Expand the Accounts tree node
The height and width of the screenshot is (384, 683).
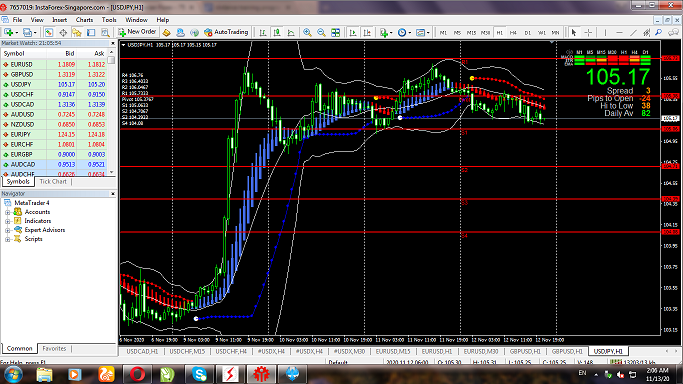[x=7, y=212]
